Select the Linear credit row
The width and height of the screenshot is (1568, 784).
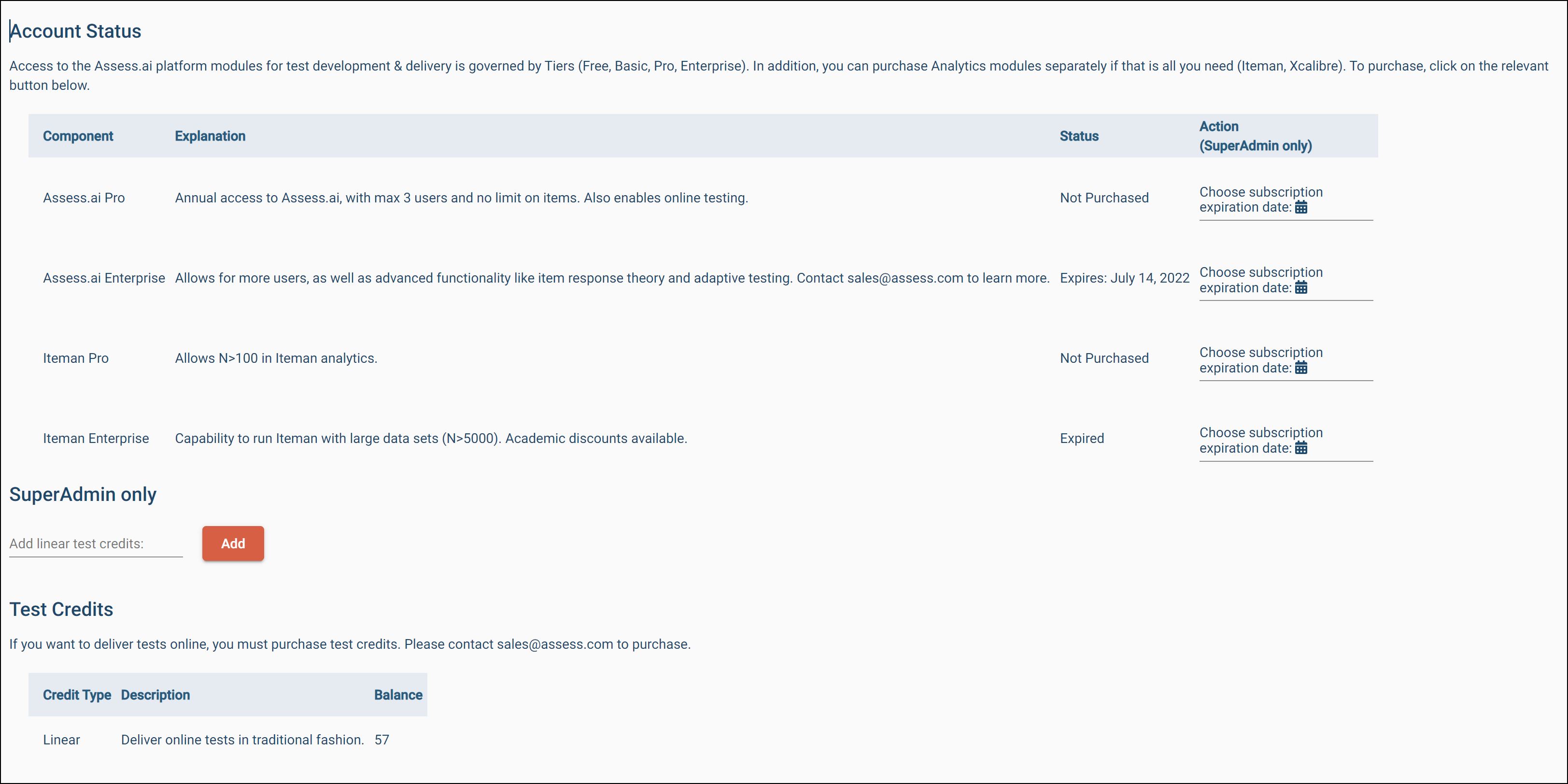[x=61, y=740]
